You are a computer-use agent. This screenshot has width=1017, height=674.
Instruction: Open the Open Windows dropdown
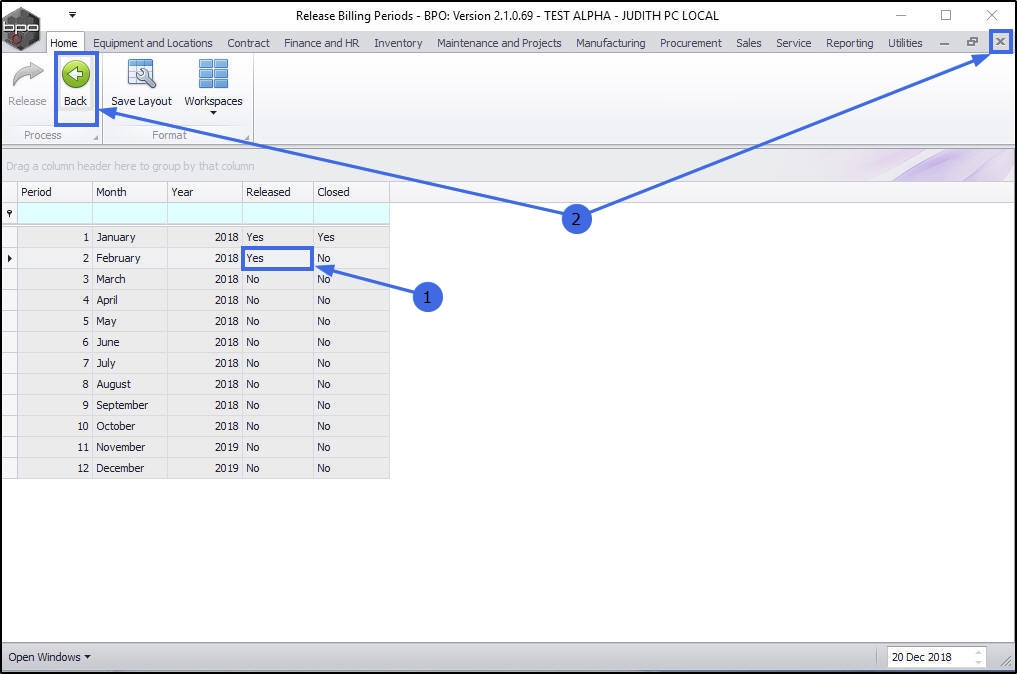(49, 657)
